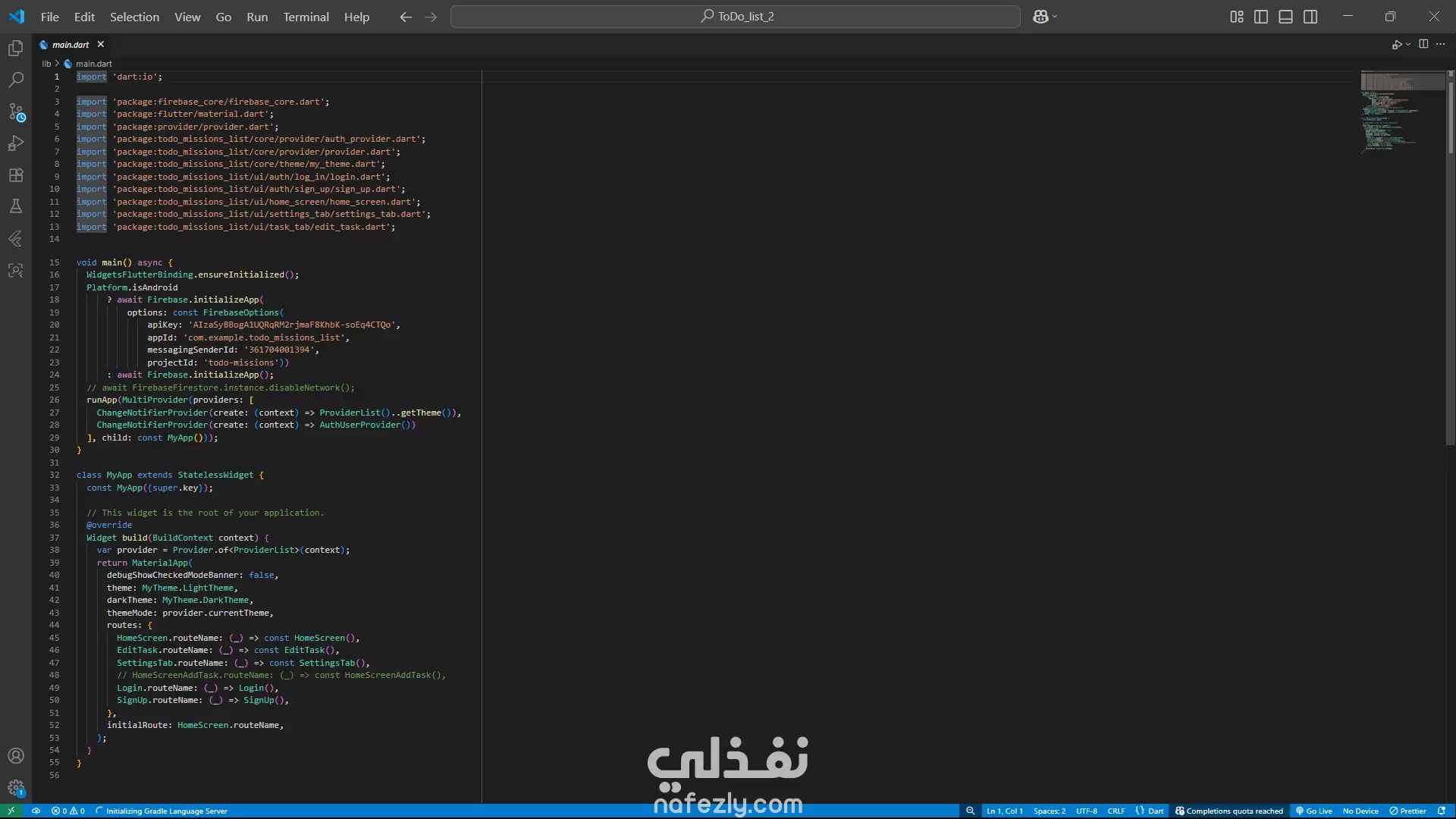Go back with the navigation arrow
1456x819 pixels.
pyautogui.click(x=406, y=17)
